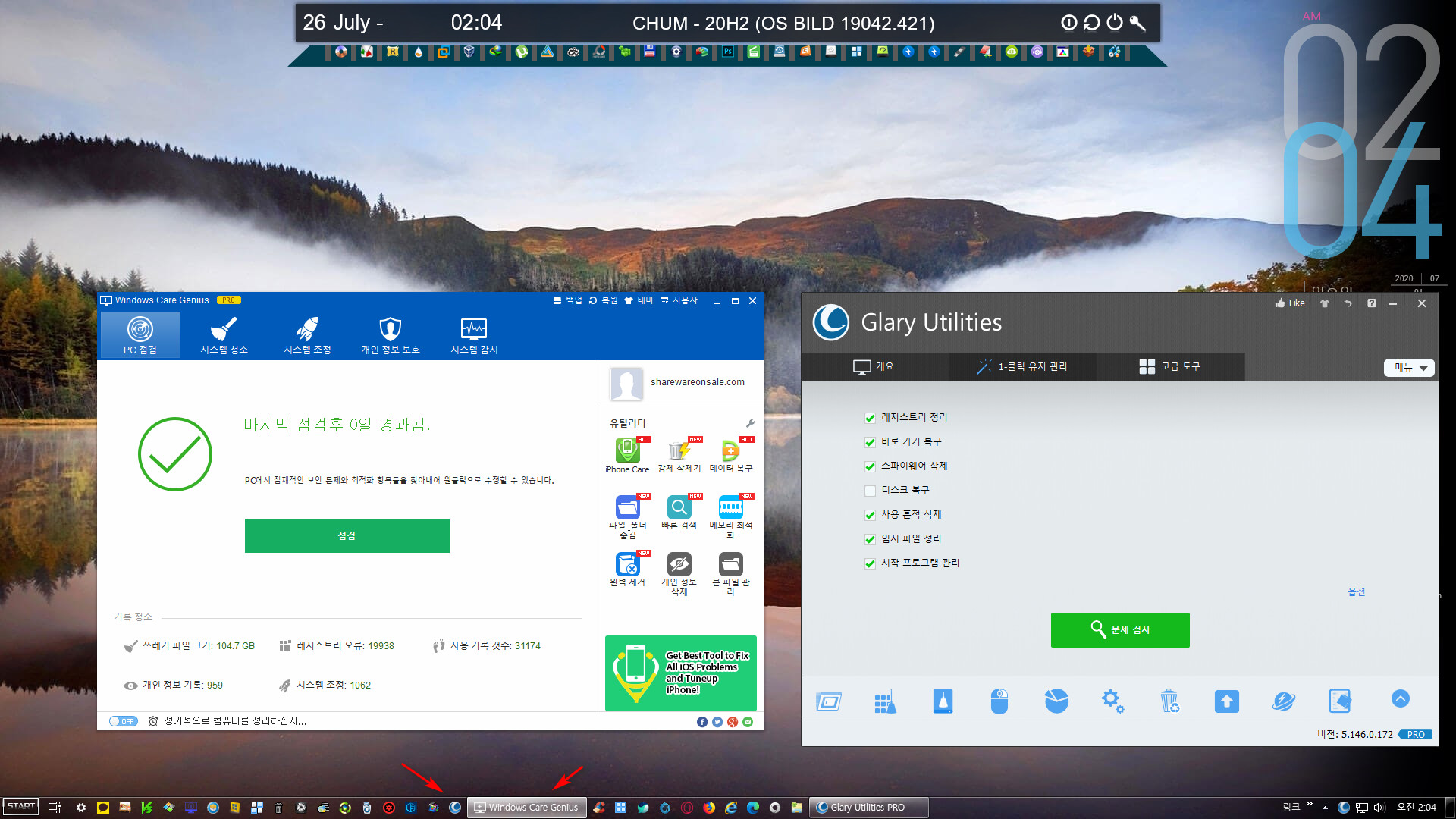Click the iOS Tuneup advertisement banner

[x=681, y=673]
